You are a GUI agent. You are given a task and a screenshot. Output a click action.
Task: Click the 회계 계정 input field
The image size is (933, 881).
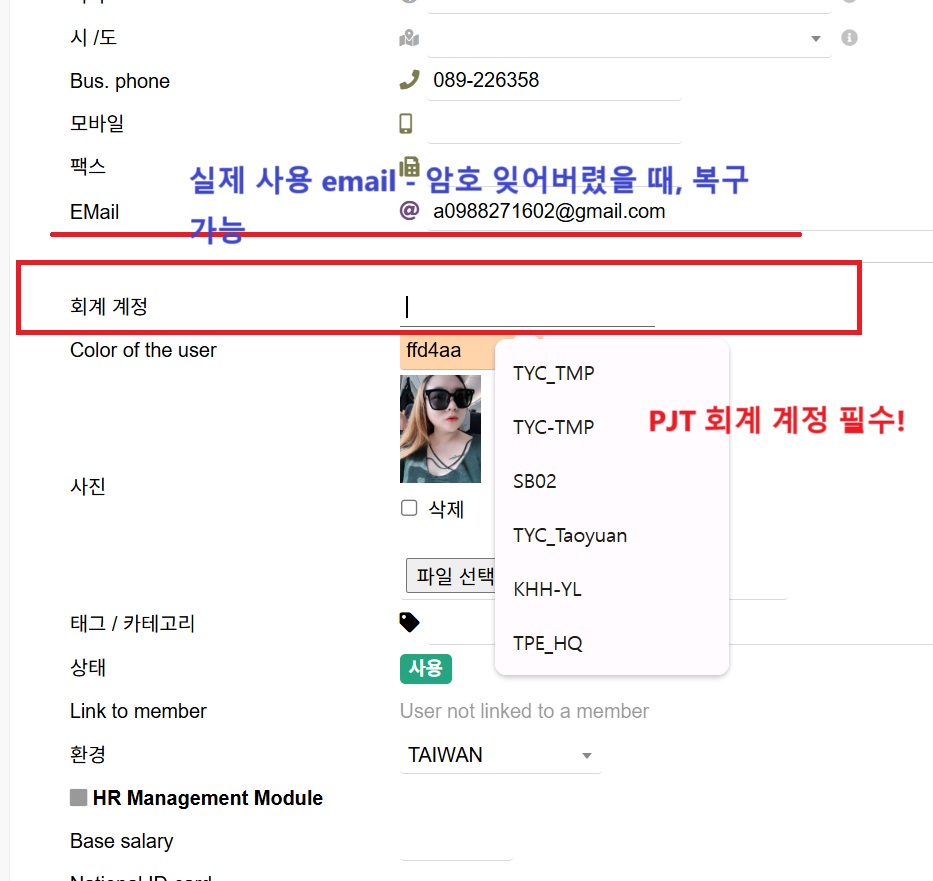(x=527, y=307)
